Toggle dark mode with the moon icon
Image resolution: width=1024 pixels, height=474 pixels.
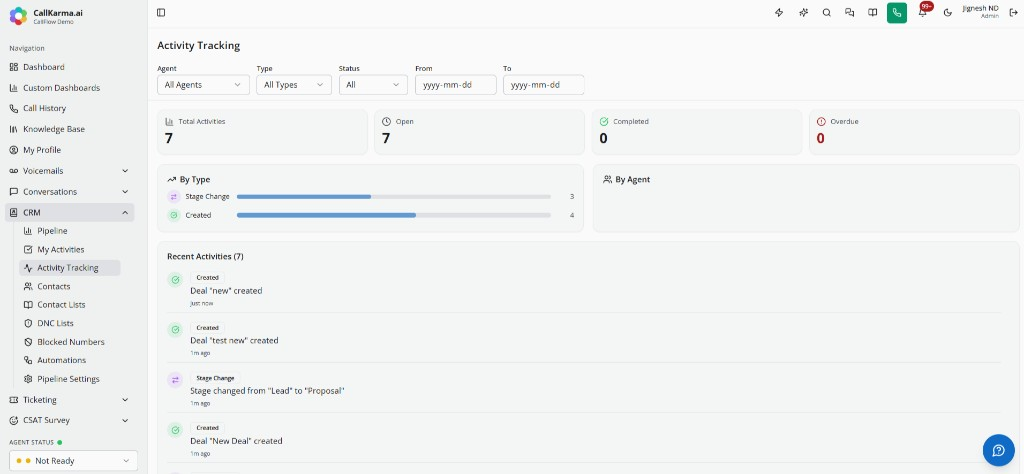pos(948,12)
